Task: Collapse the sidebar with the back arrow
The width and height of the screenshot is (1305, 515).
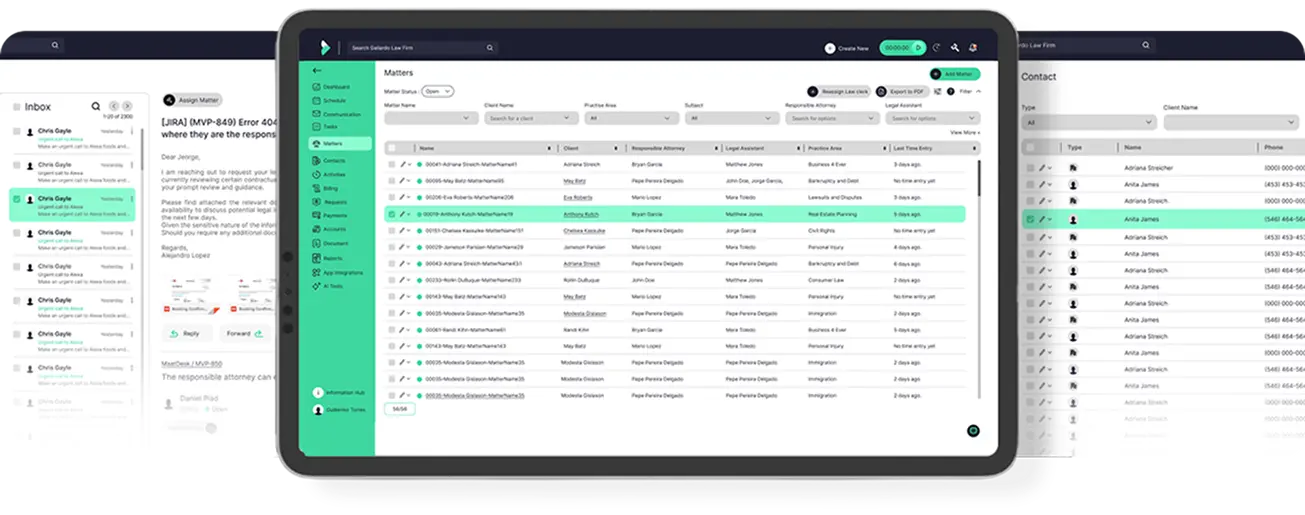Action: pyautogui.click(x=317, y=71)
